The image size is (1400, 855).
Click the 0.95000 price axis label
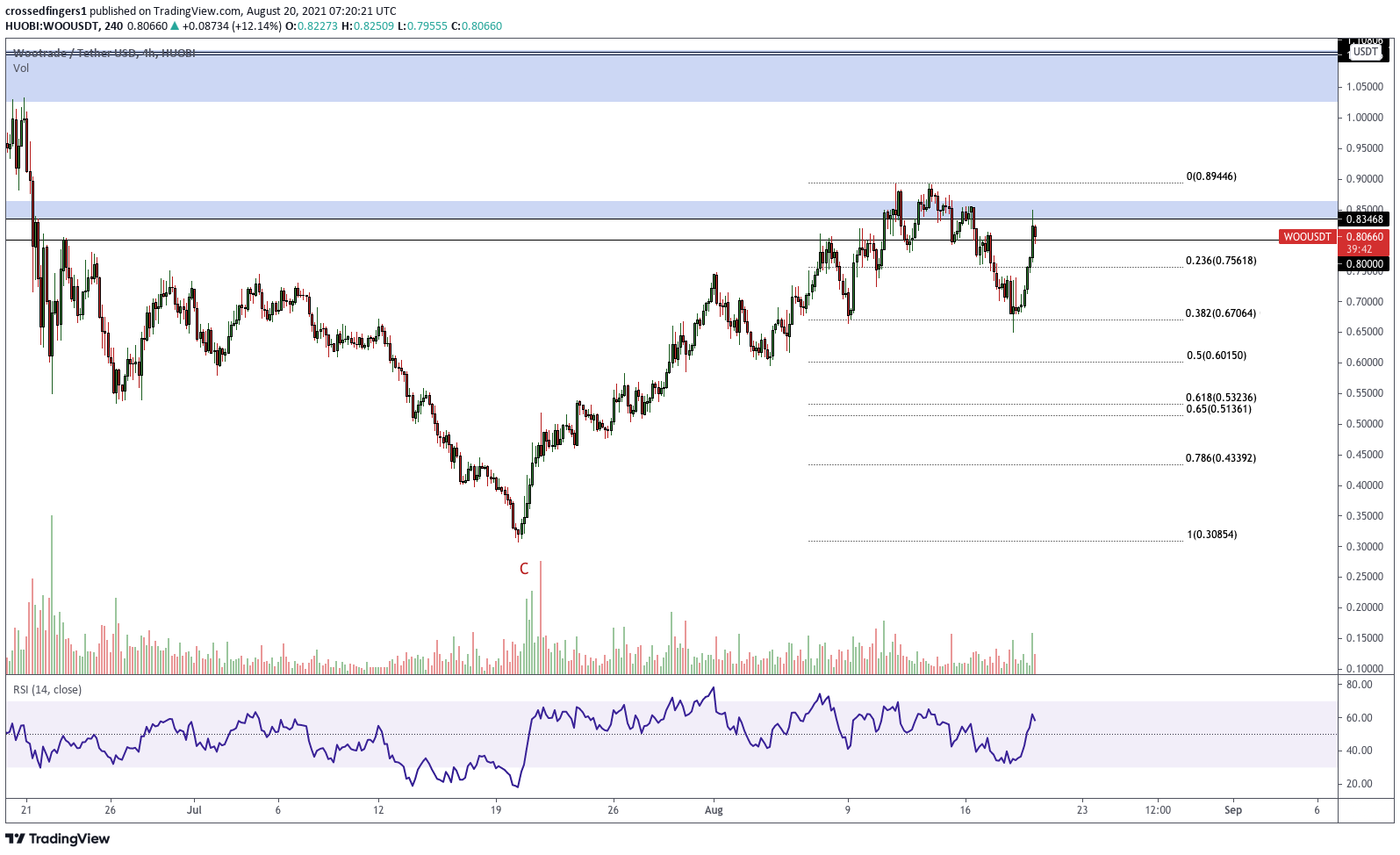point(1365,148)
